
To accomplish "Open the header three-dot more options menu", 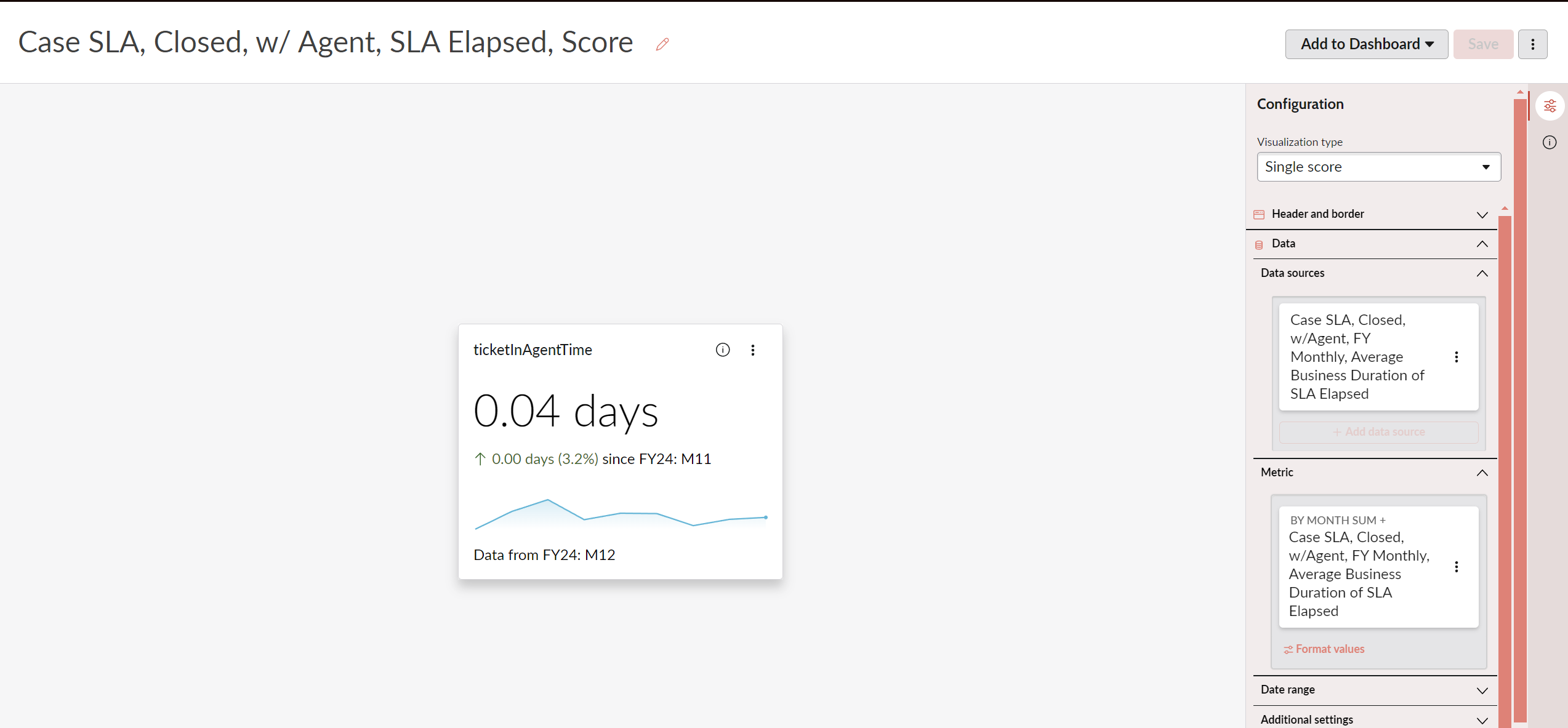I will click(x=1532, y=44).
